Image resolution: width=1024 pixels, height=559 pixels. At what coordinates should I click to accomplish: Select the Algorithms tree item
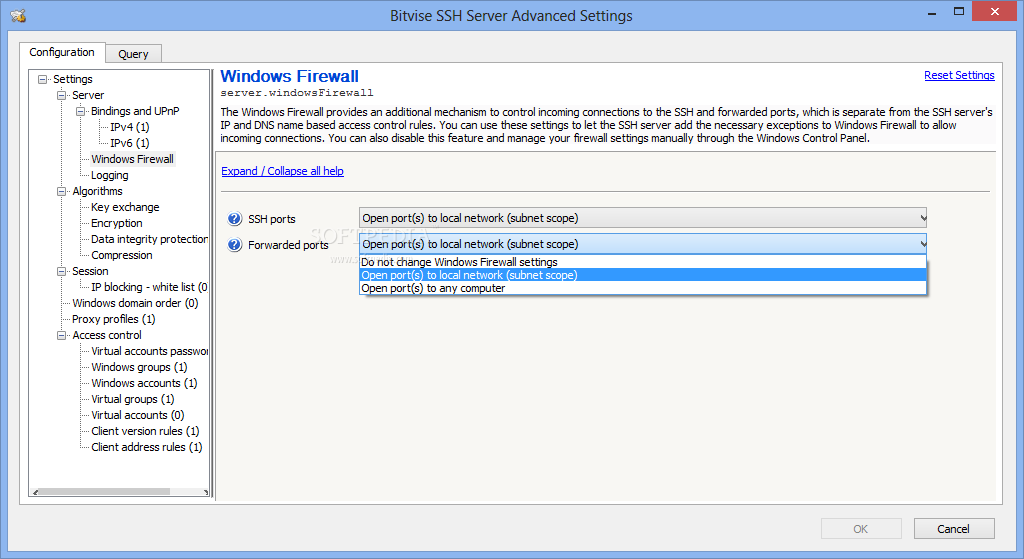point(97,191)
